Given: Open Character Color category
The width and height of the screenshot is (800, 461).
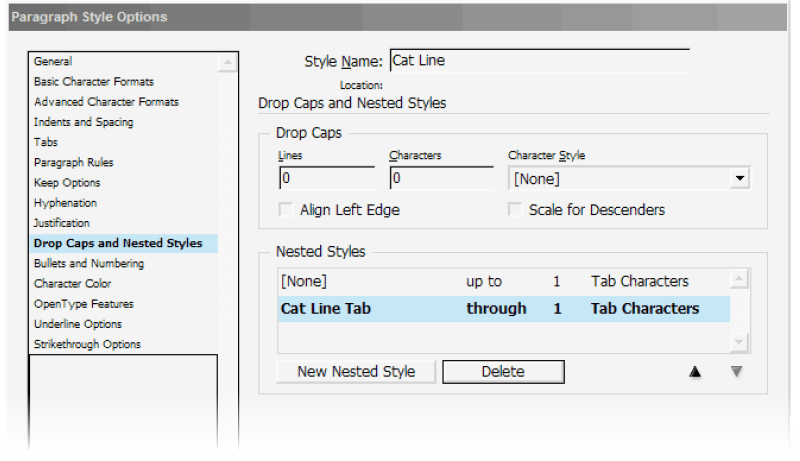Looking at the screenshot, I should point(72,284).
